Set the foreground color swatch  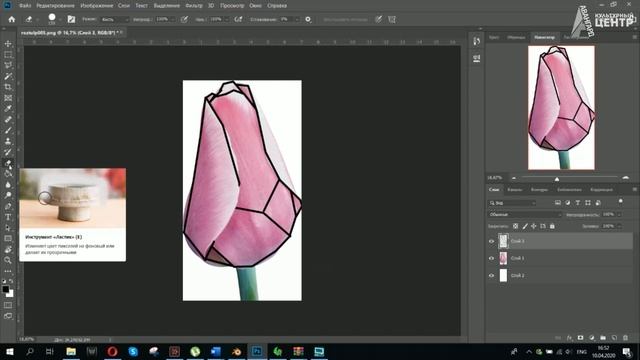click(x=6, y=289)
